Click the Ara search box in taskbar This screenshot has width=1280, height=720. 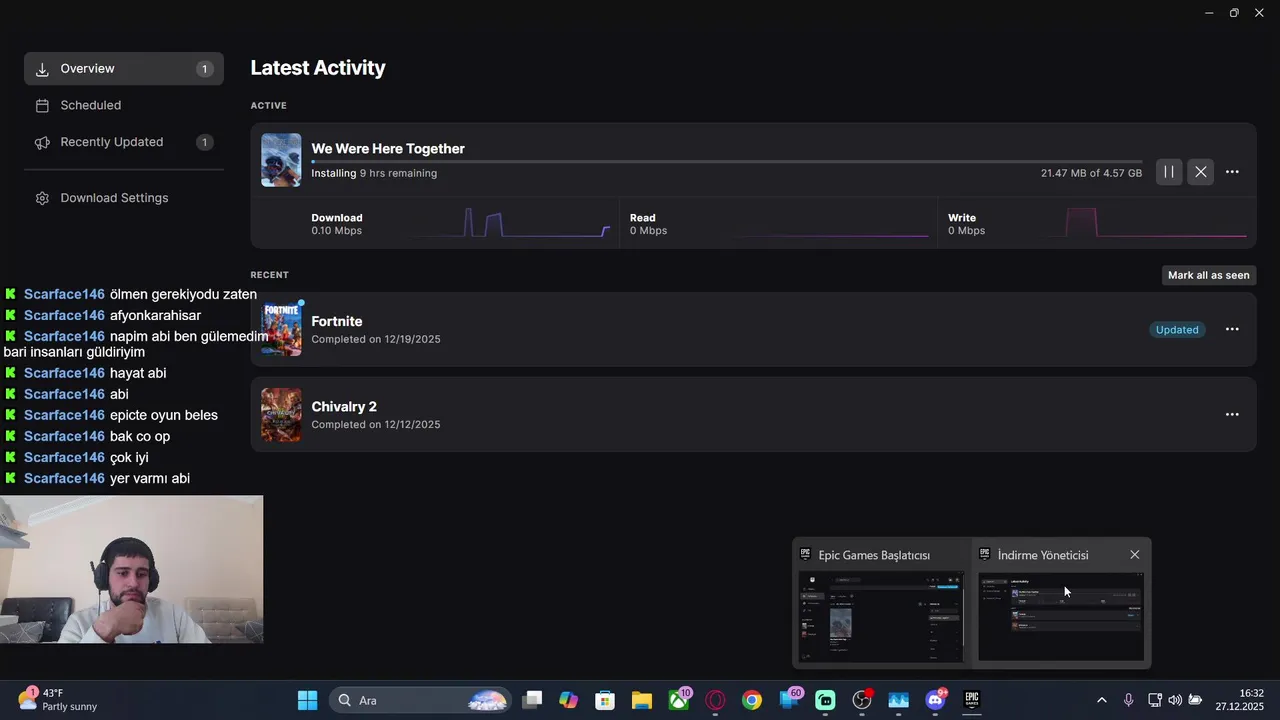[x=420, y=700]
